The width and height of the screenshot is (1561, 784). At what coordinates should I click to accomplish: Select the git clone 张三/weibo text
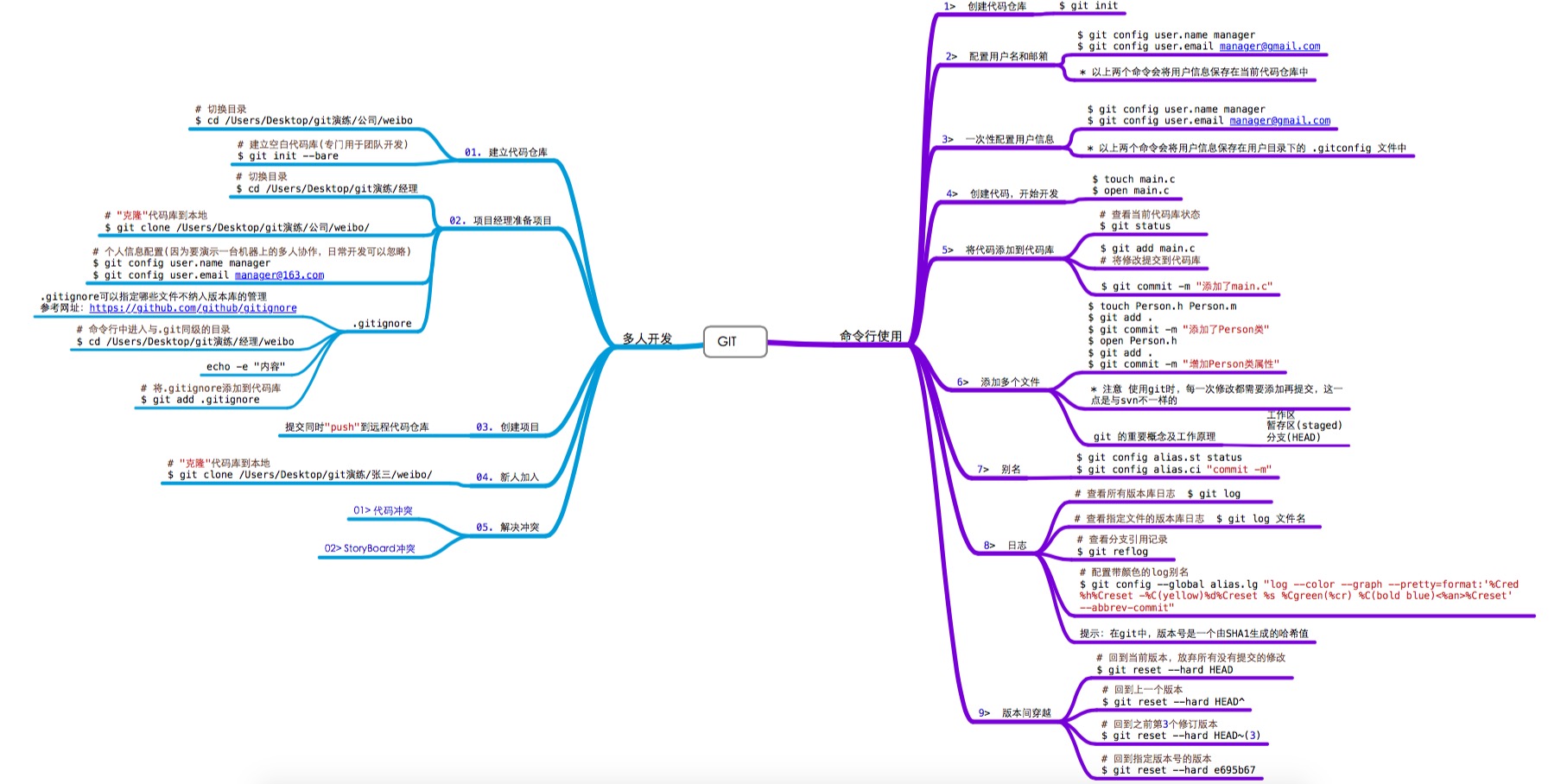300,474
